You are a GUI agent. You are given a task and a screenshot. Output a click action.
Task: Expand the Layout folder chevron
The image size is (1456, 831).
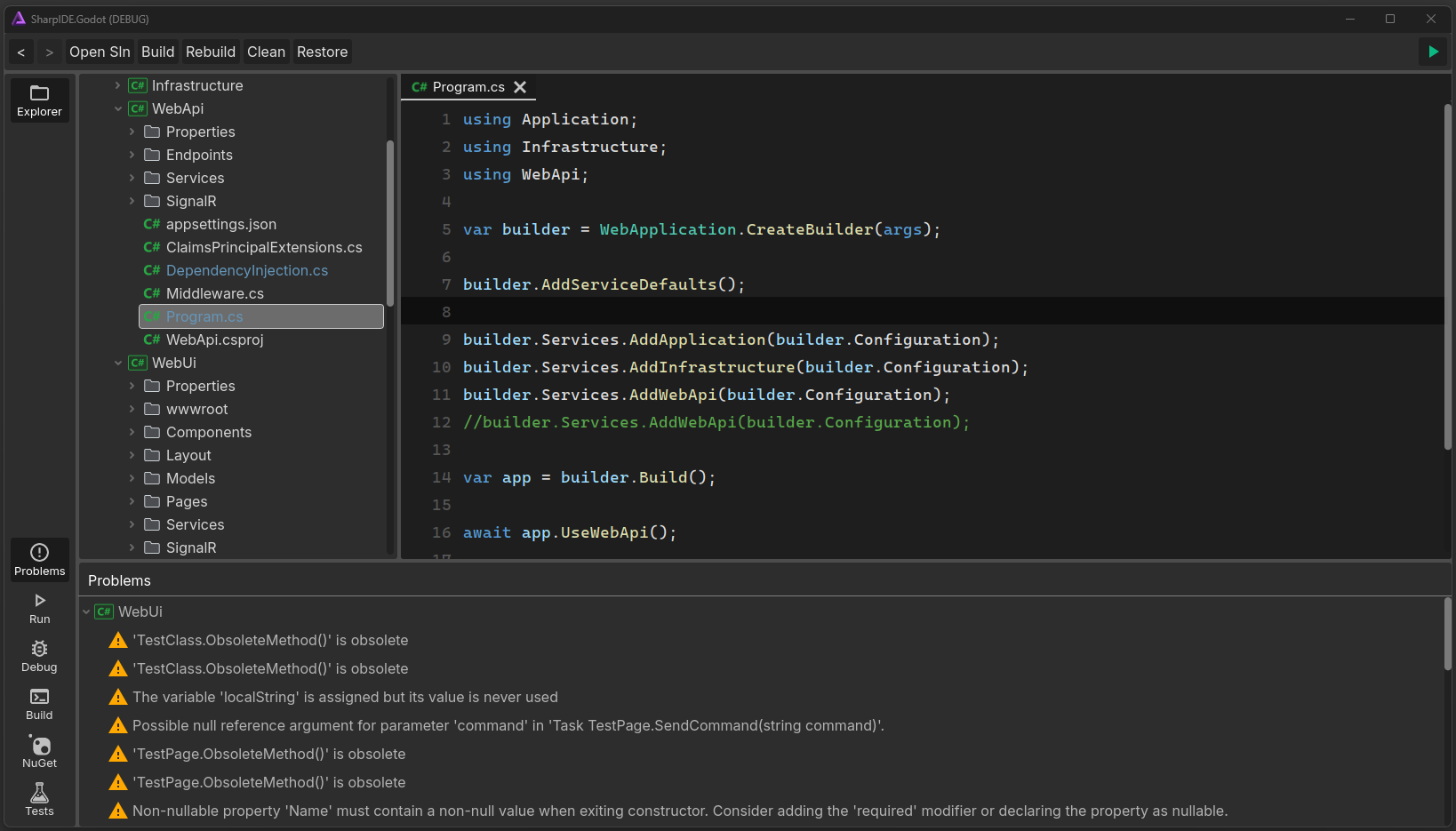[132, 455]
